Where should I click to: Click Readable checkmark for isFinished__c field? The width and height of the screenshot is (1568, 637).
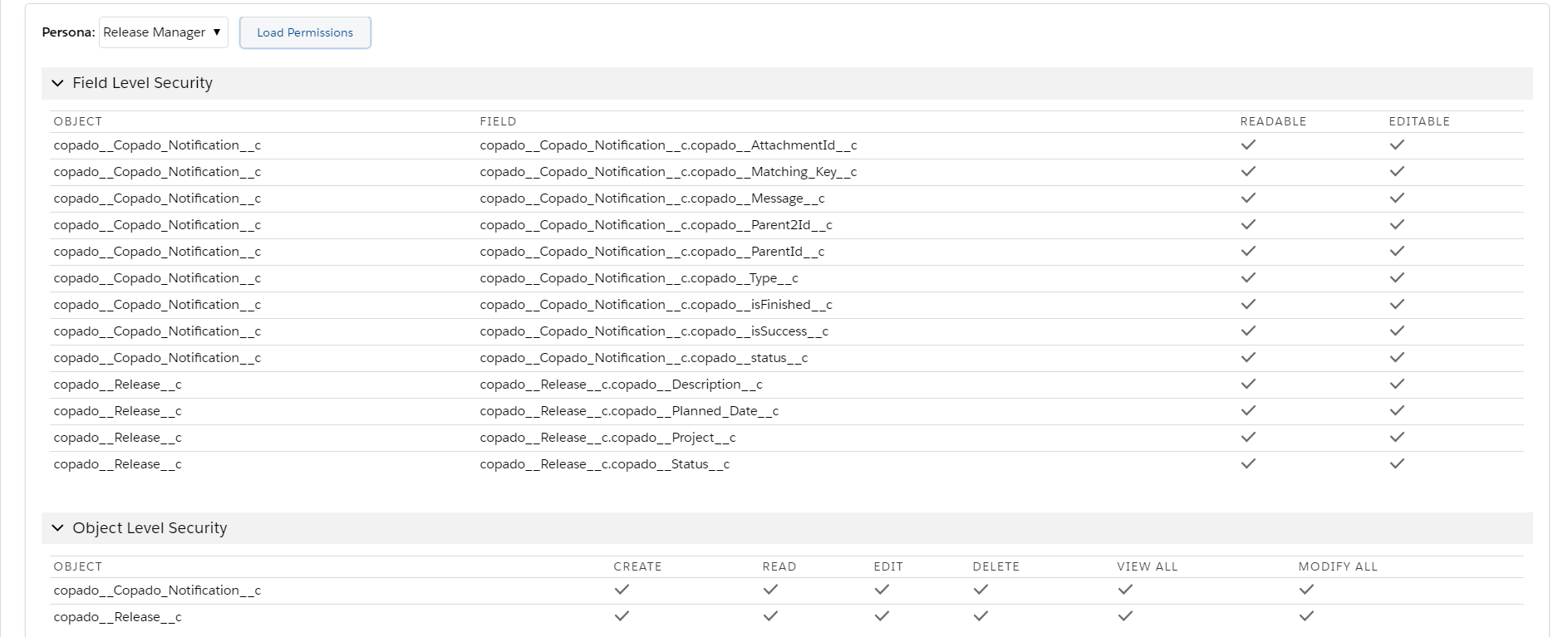click(1248, 304)
